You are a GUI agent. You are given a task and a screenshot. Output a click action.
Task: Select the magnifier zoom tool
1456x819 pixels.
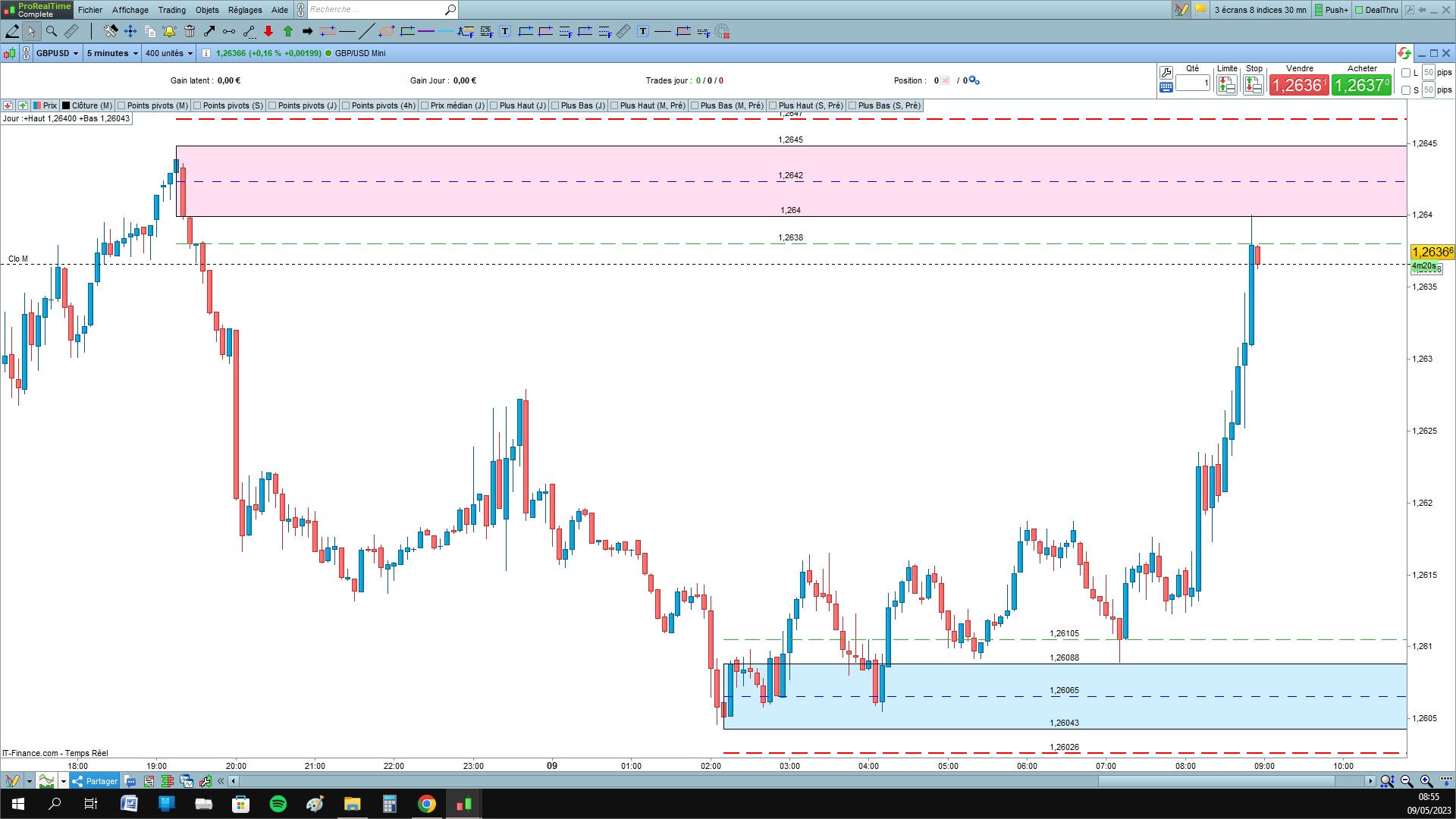point(52,31)
